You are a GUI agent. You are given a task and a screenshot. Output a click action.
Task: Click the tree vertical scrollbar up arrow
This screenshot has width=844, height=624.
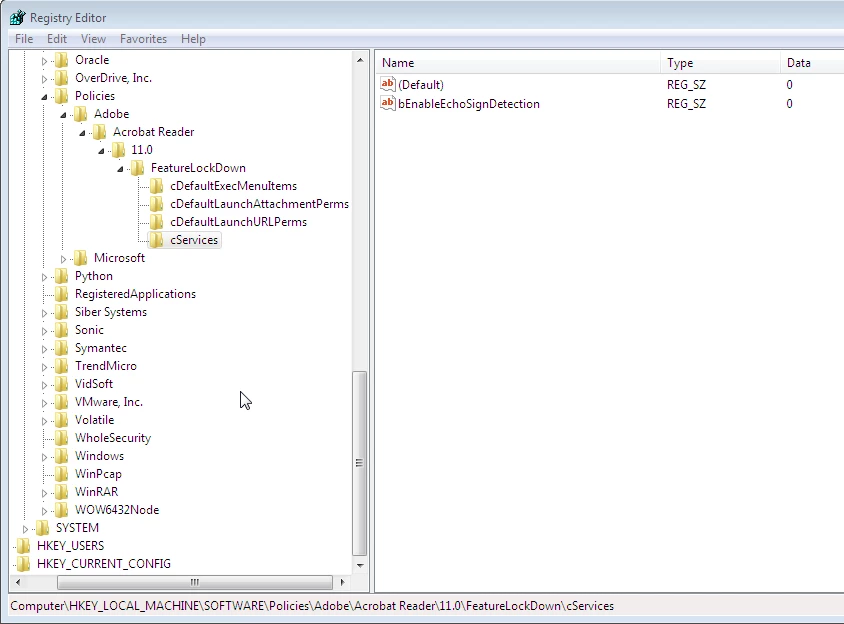coord(360,60)
